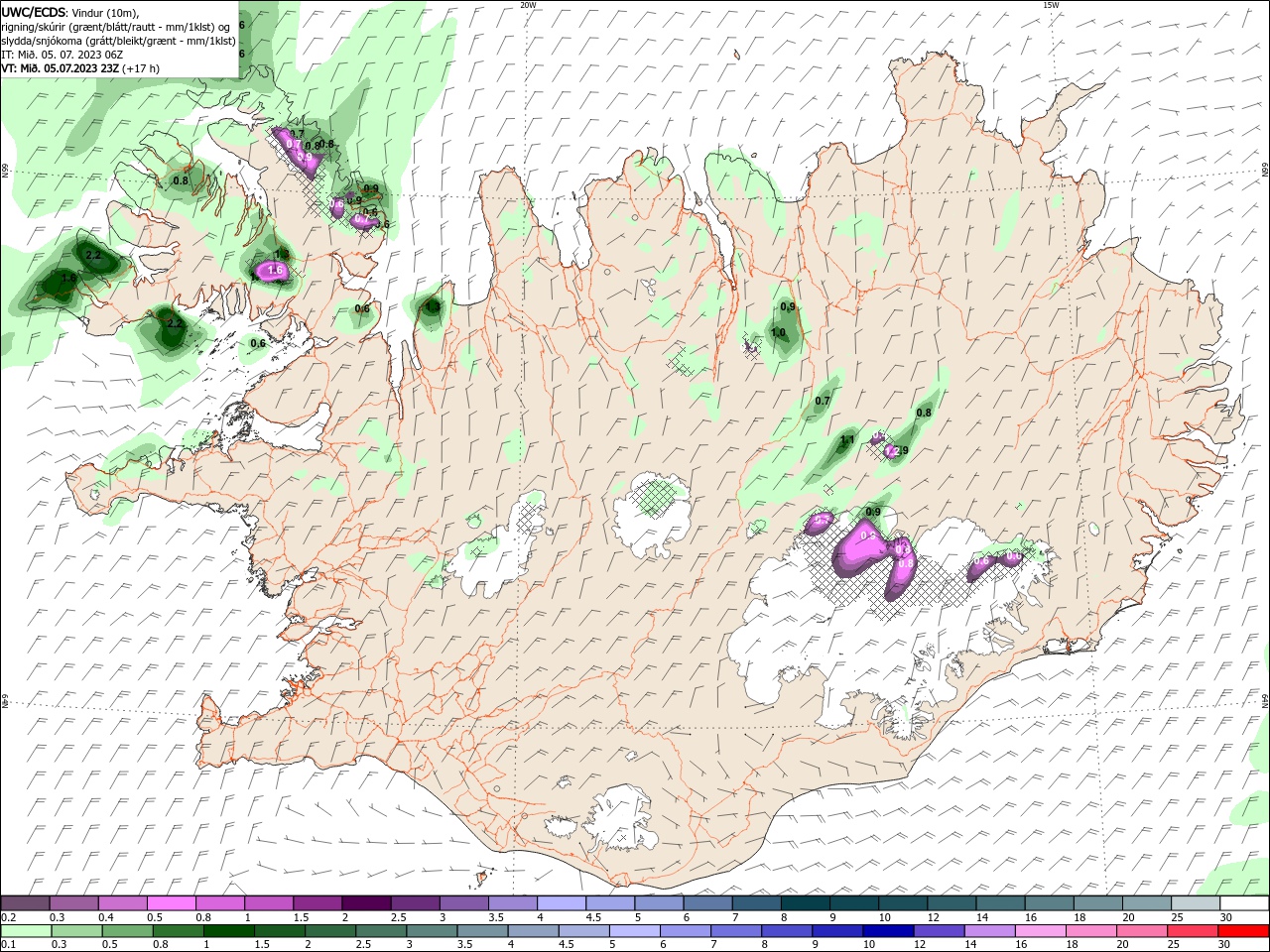Click the '15W' longitude label at top edge
The height and width of the screenshot is (952, 1270).
1051,5
